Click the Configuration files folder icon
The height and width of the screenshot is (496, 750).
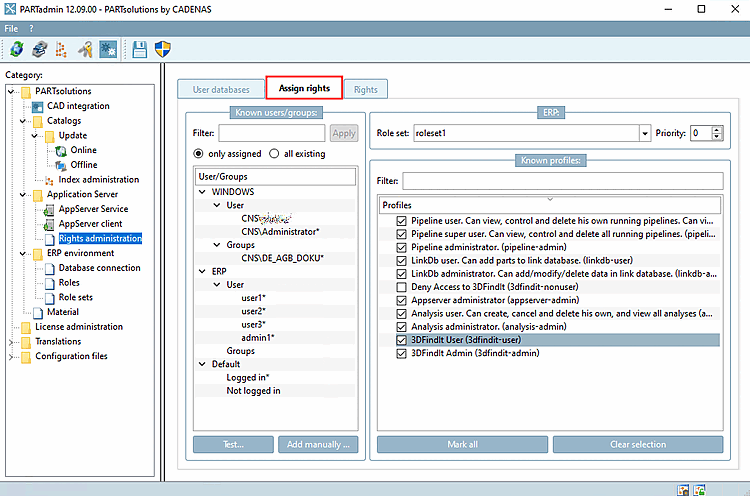(x=26, y=357)
